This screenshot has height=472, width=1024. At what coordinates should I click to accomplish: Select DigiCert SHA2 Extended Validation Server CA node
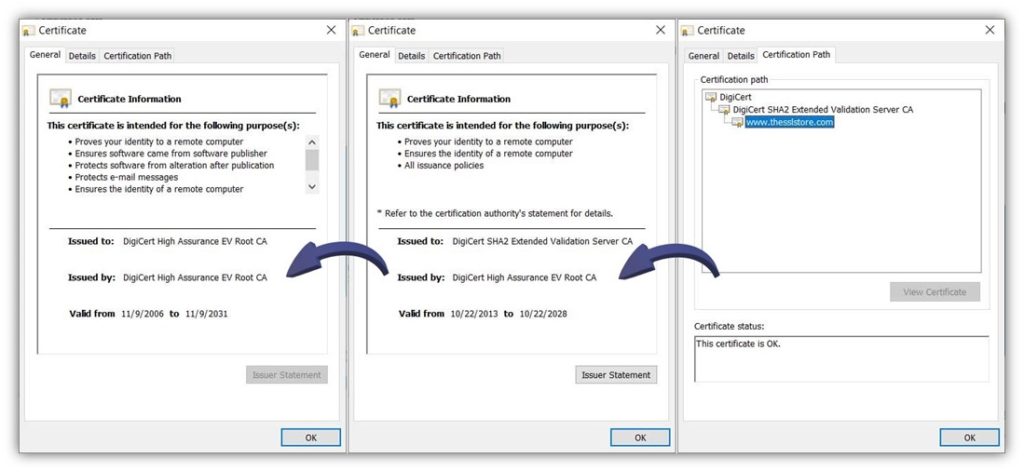click(x=823, y=110)
